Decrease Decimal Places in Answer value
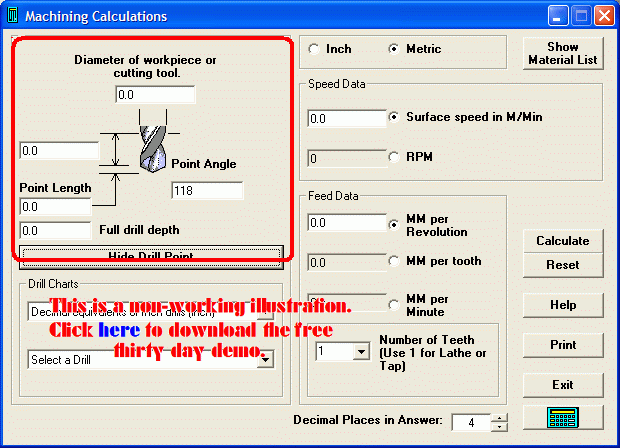Viewport: 620px width, 448px height. pyautogui.click(x=500, y=427)
